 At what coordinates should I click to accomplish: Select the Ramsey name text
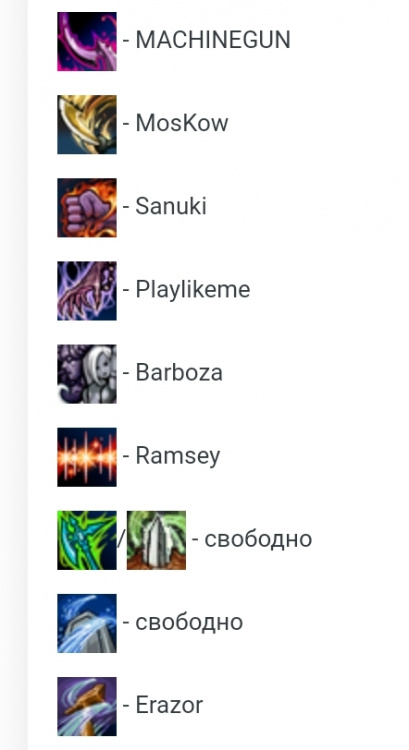[178, 456]
